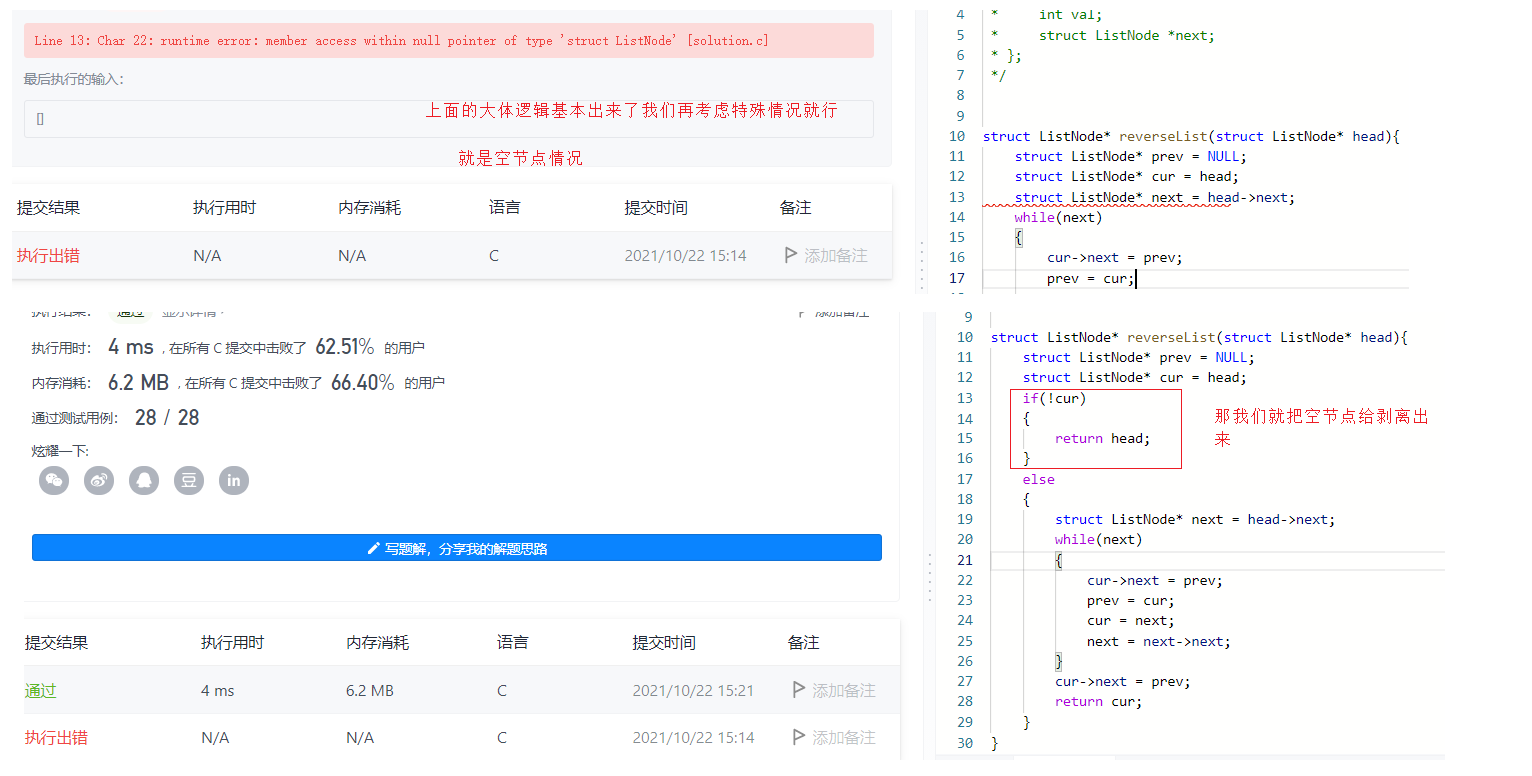
Task: Click the 语言 column header in the lower table
Action: 513,642
